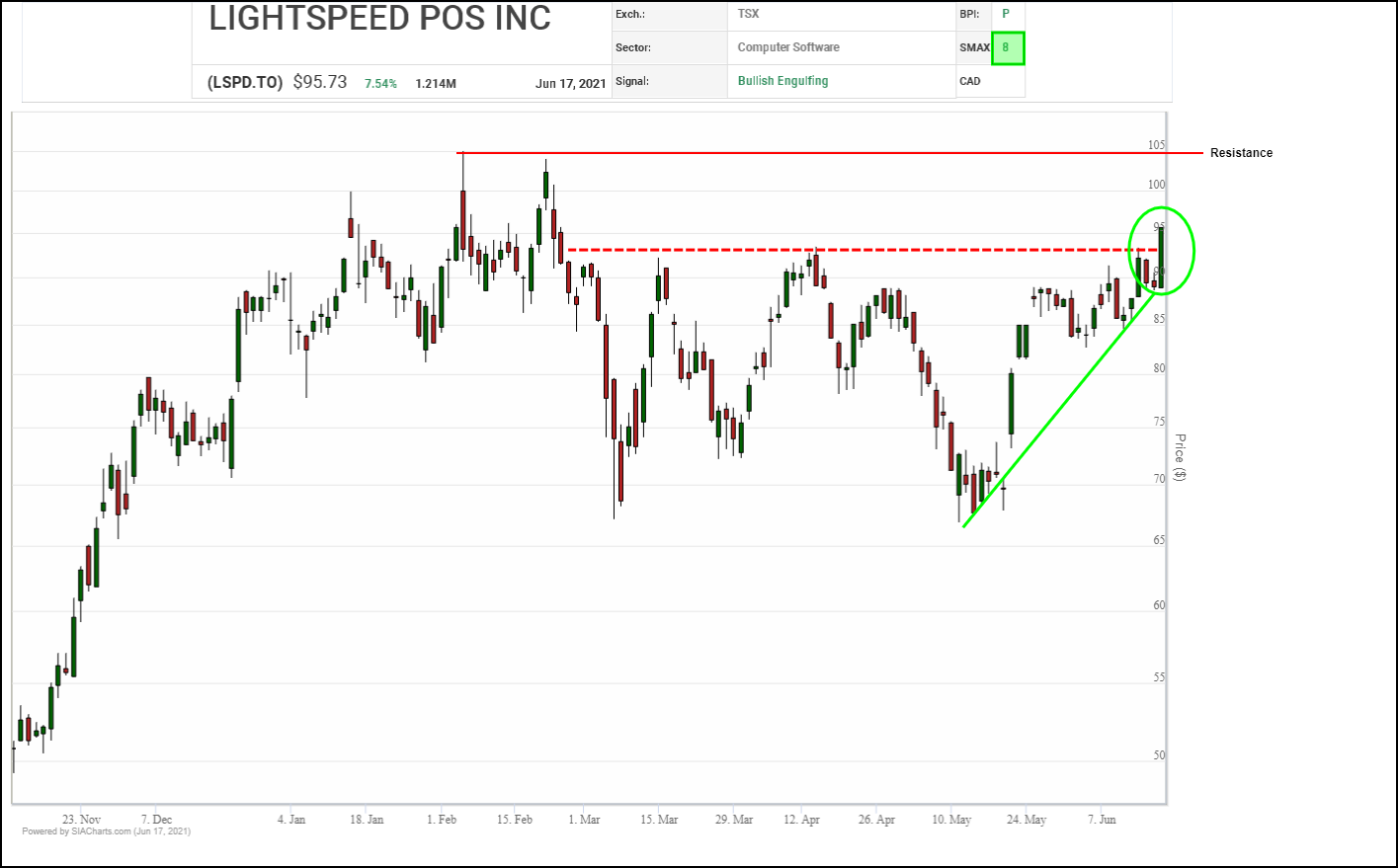The width and height of the screenshot is (1398, 868).
Task: Click the 15. Mar date label
Action: click(x=659, y=820)
